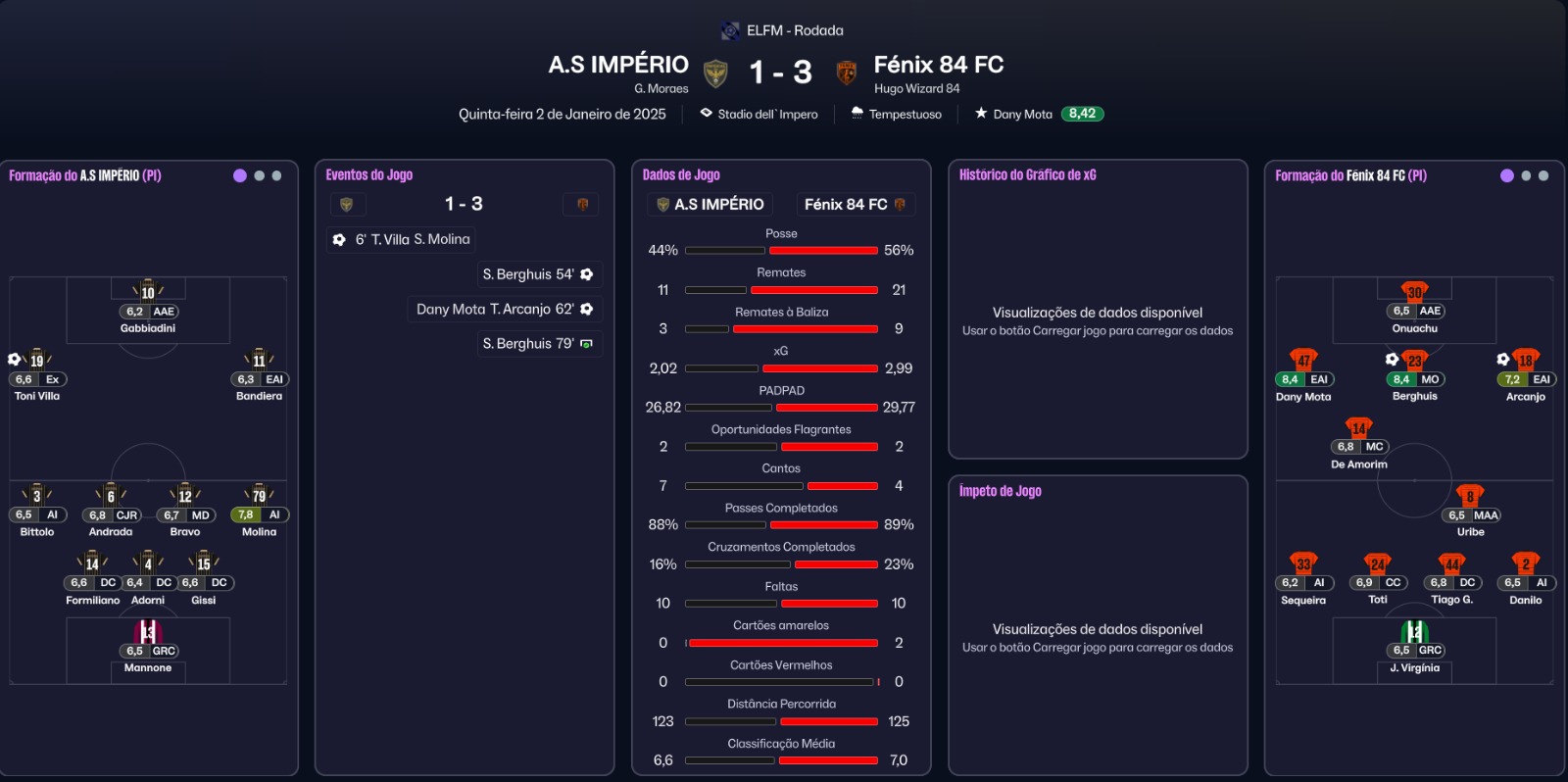The height and width of the screenshot is (782, 1568).
Task: Click the Posse possession bar
Action: tap(781, 251)
